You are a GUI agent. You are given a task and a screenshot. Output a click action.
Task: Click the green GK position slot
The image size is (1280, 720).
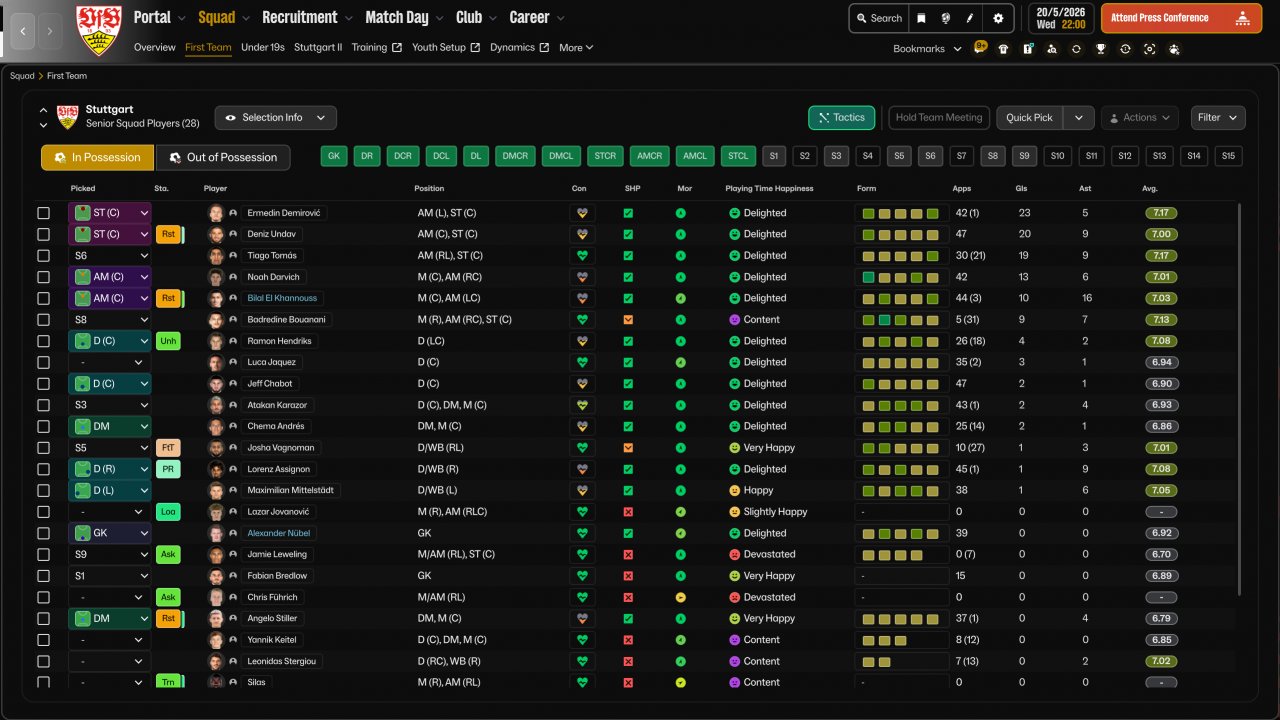point(334,156)
